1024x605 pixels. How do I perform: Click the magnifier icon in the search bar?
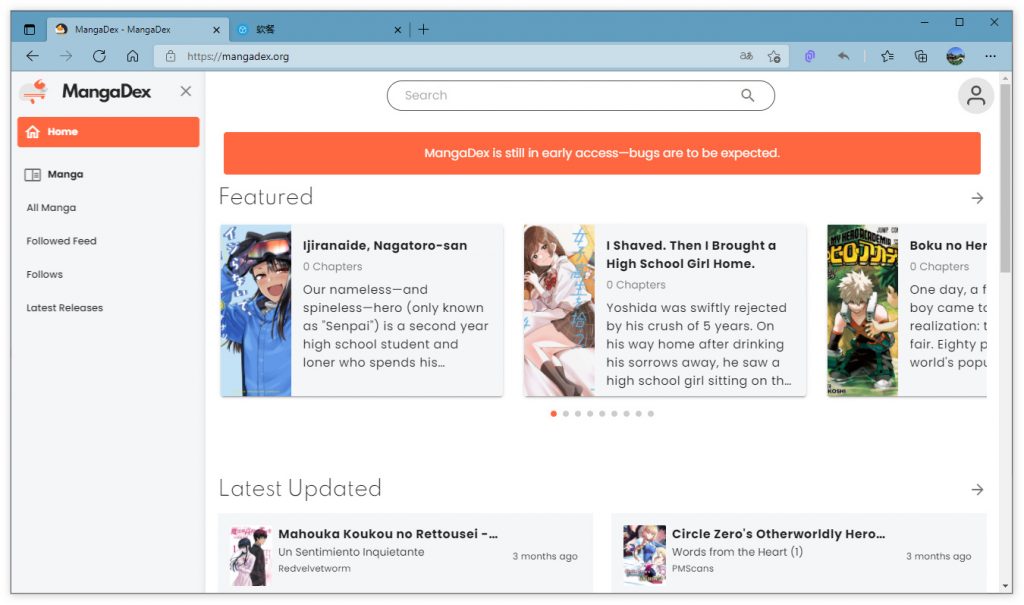[x=747, y=96]
